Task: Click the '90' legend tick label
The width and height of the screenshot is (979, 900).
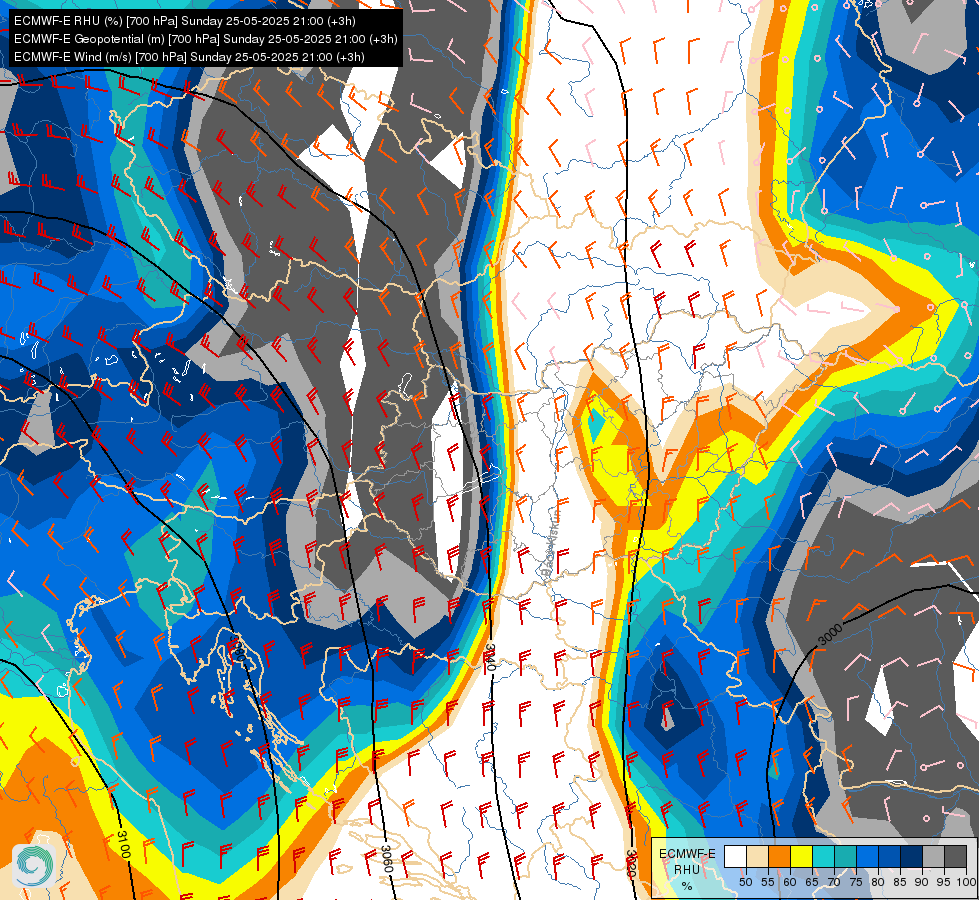Action: tap(922, 882)
